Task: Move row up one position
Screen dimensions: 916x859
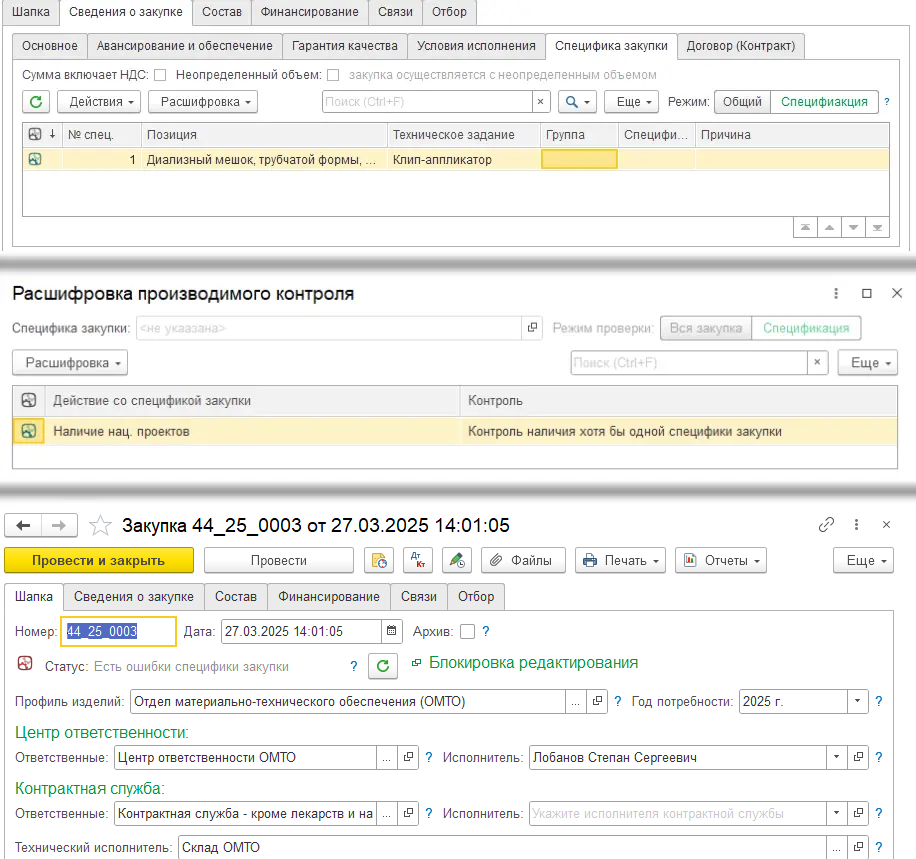Action: point(829,227)
